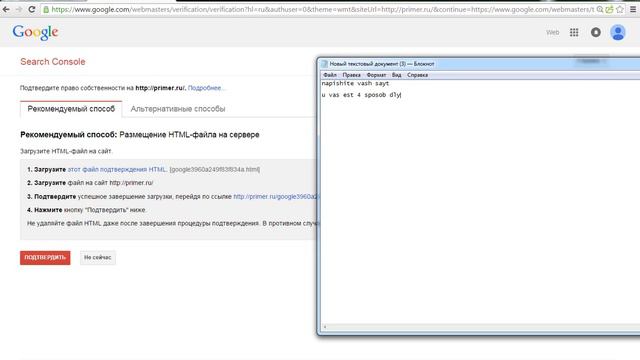640x360 pixels.
Task: Select the Рекомендуемый способ tab
Action: click(71, 109)
